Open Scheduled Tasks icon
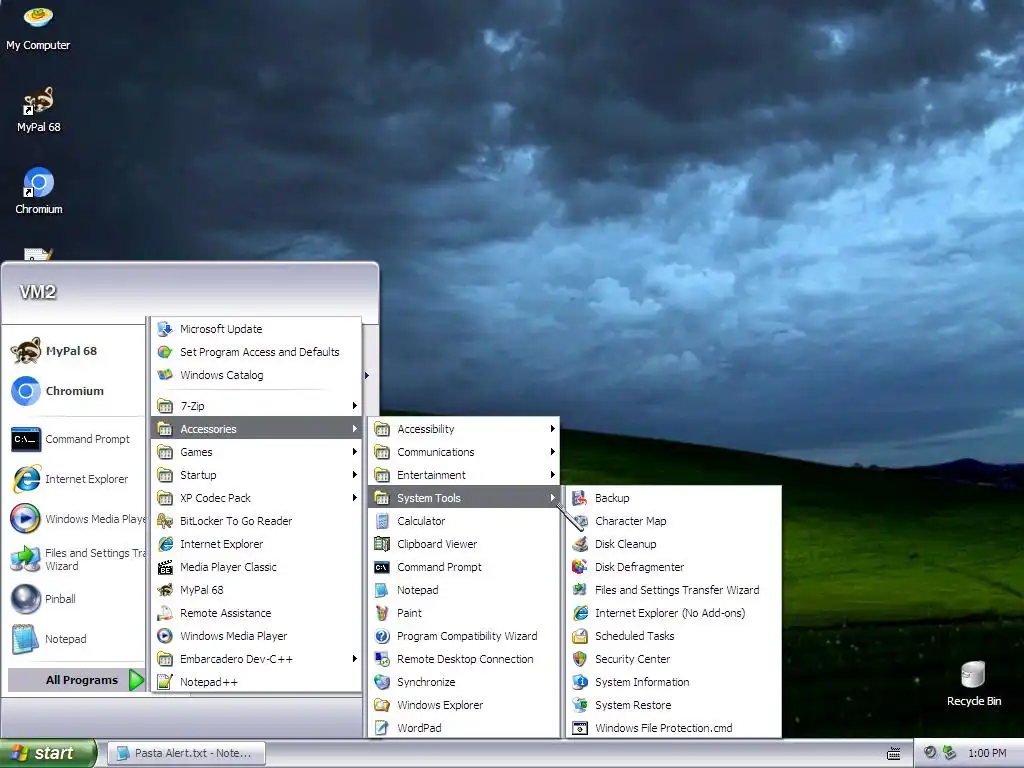 [580, 636]
